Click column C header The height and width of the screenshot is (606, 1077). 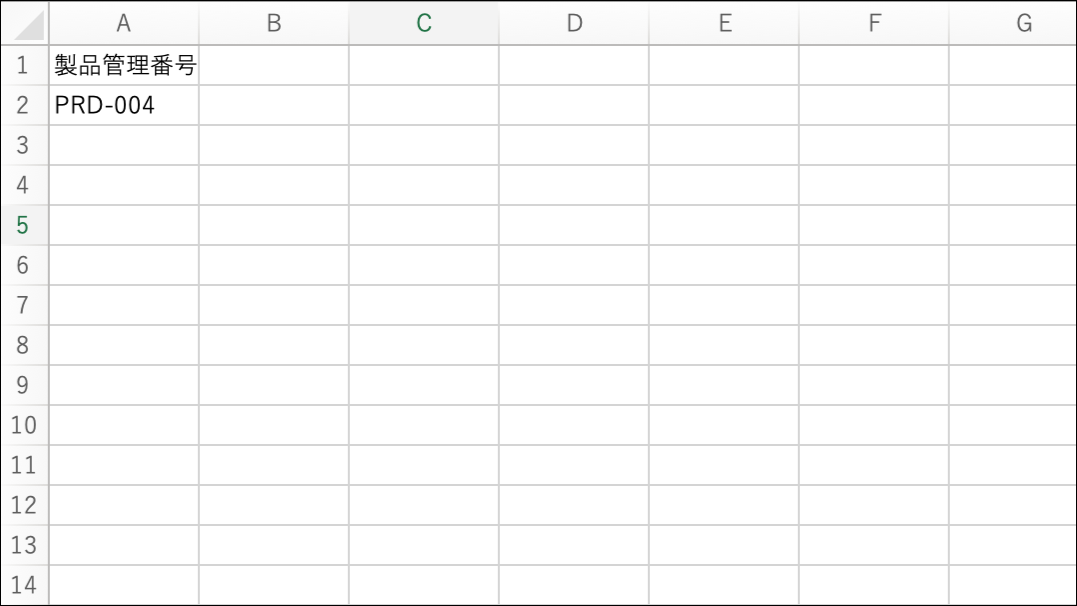(424, 24)
